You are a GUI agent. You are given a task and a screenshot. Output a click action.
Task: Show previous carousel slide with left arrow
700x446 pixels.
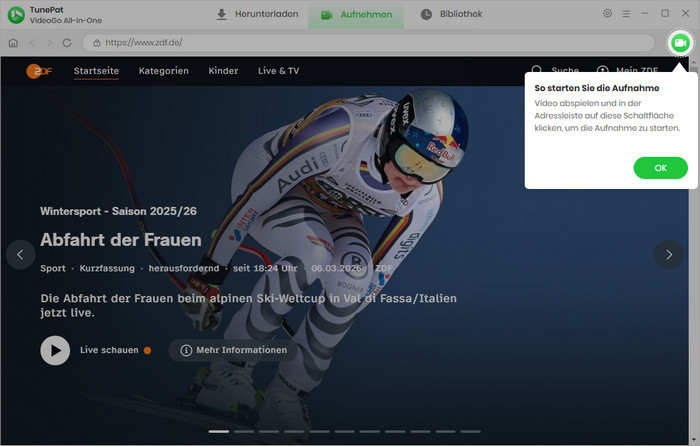(20, 254)
